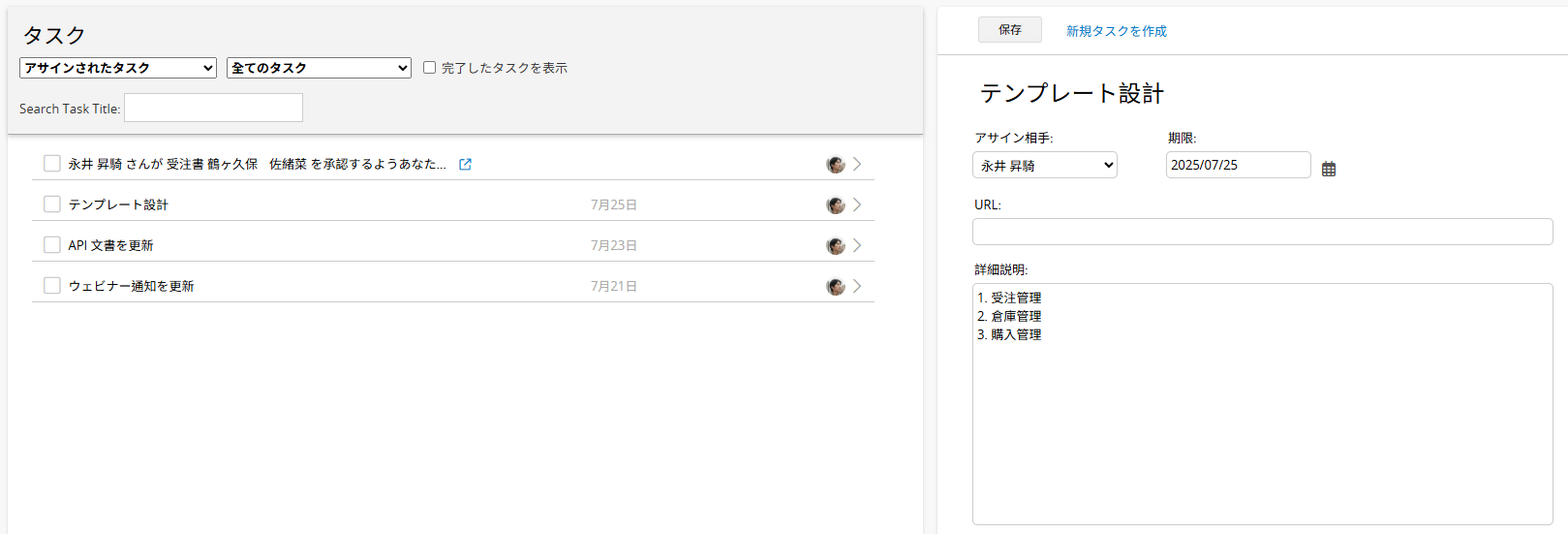The height and width of the screenshot is (534, 1568).
Task: Focus the Search Task Title field
Action: [x=213, y=108]
